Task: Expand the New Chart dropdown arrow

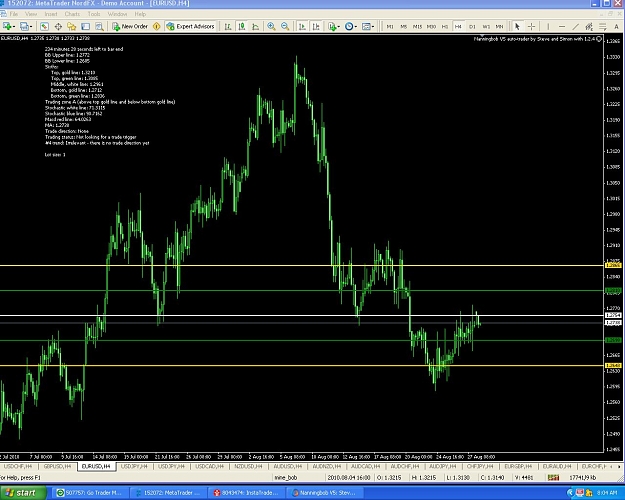Action: (x=14, y=27)
